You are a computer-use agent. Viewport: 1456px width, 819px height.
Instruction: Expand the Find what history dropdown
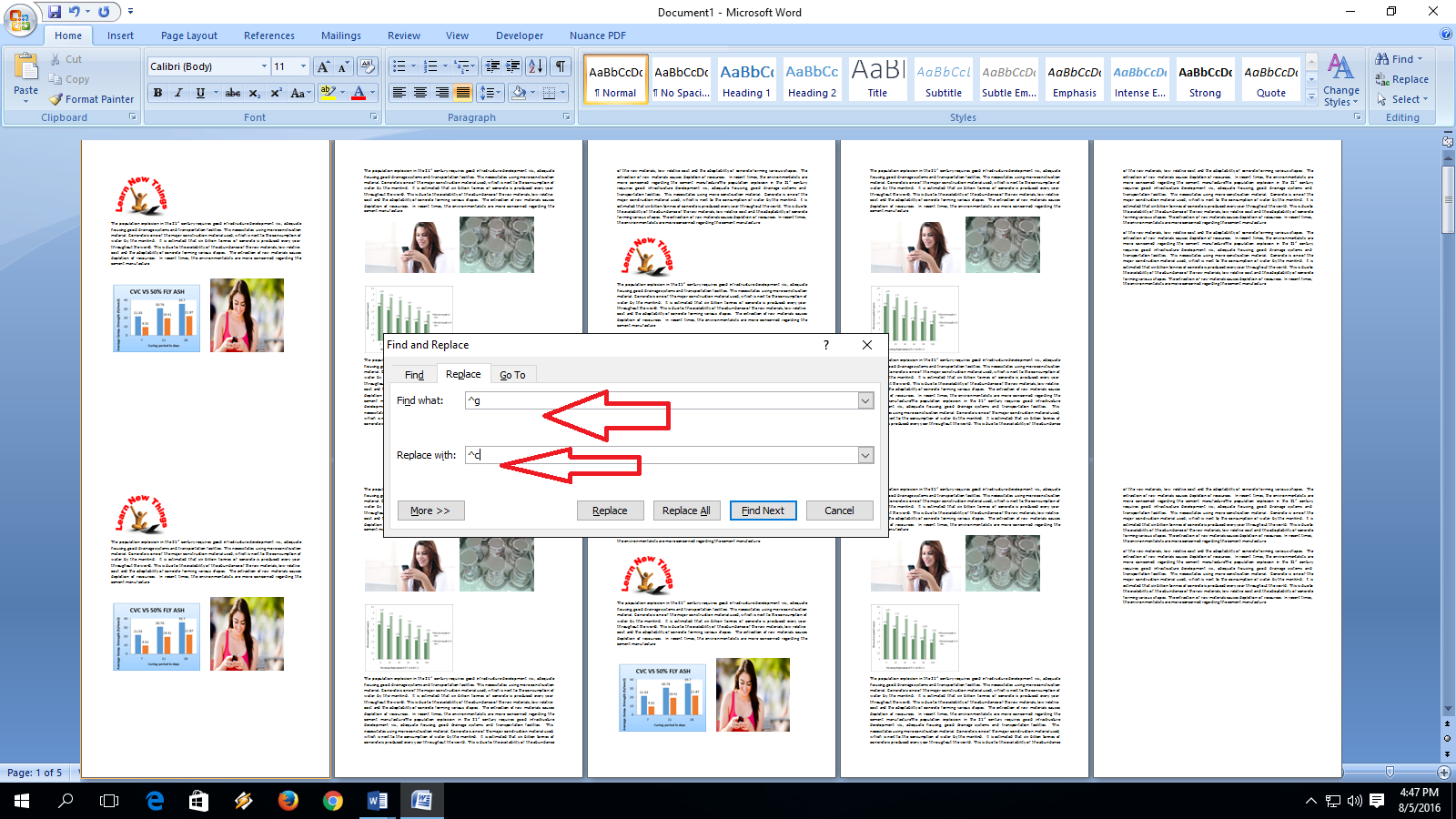[x=864, y=400]
